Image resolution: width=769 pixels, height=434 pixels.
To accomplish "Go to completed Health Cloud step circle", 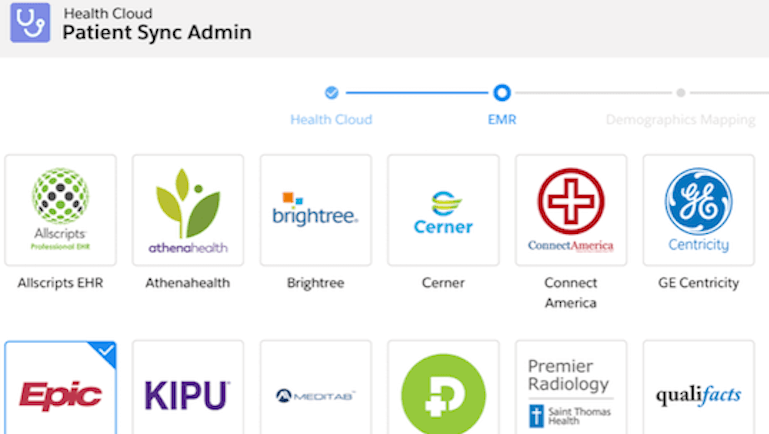I will click(x=332, y=92).
